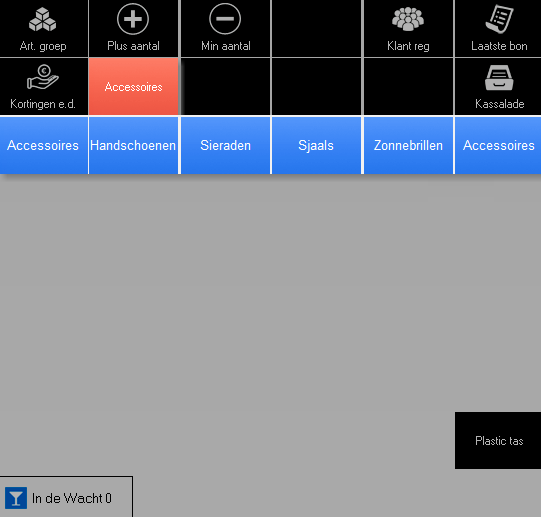Select the red Accessoires group button
Image resolution: width=541 pixels, height=517 pixels.
pyautogui.click(x=134, y=86)
